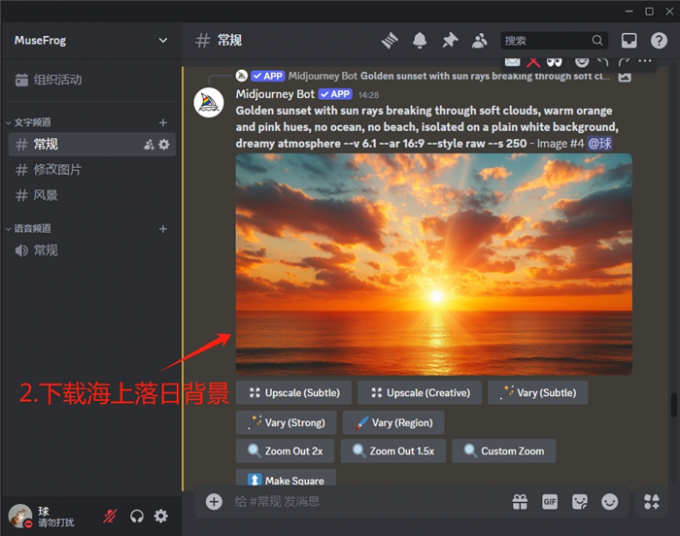The width and height of the screenshot is (680, 536).
Task: Click Vary (Region) button
Action: click(x=393, y=422)
